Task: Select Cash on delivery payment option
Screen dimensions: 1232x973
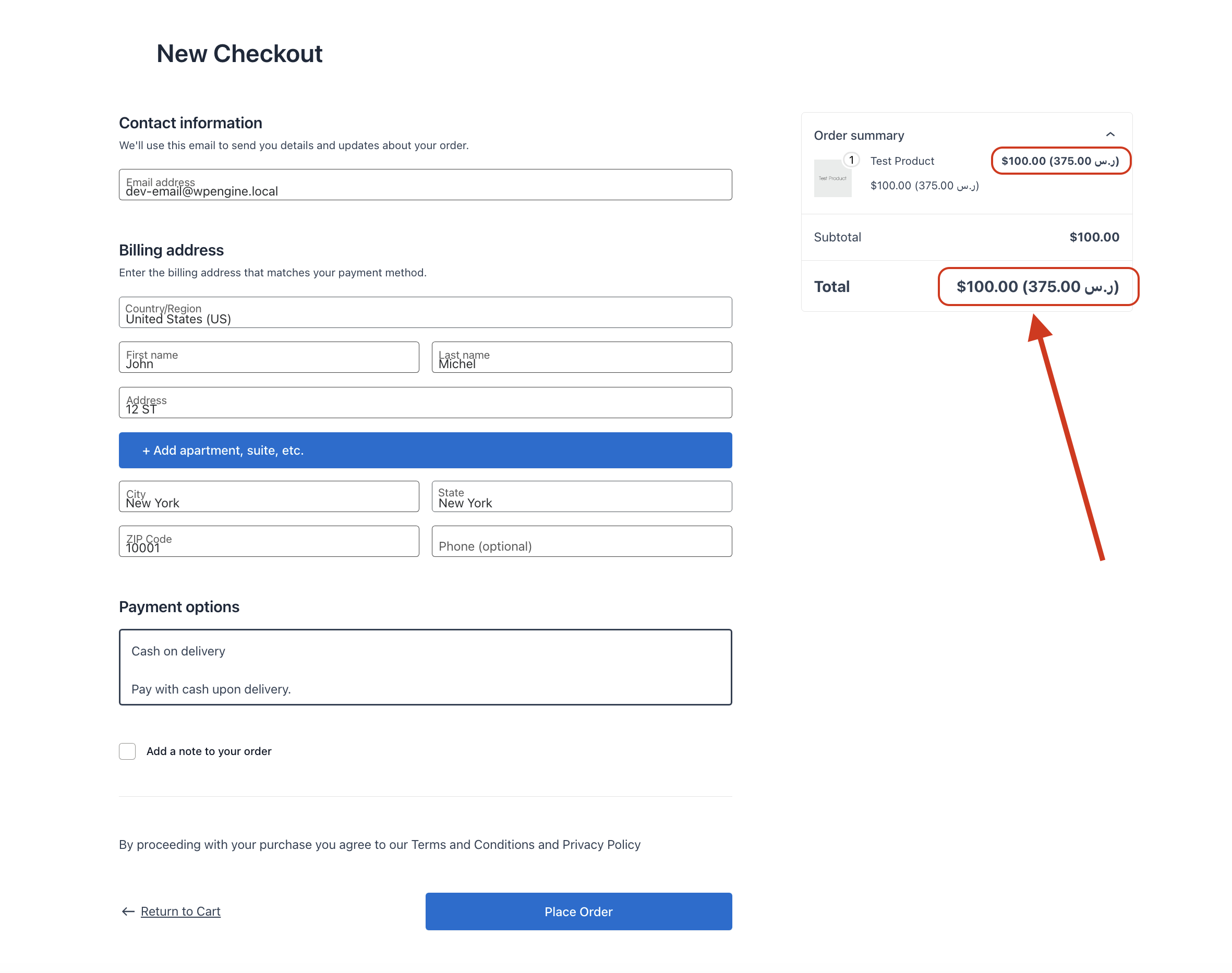Action: click(425, 667)
